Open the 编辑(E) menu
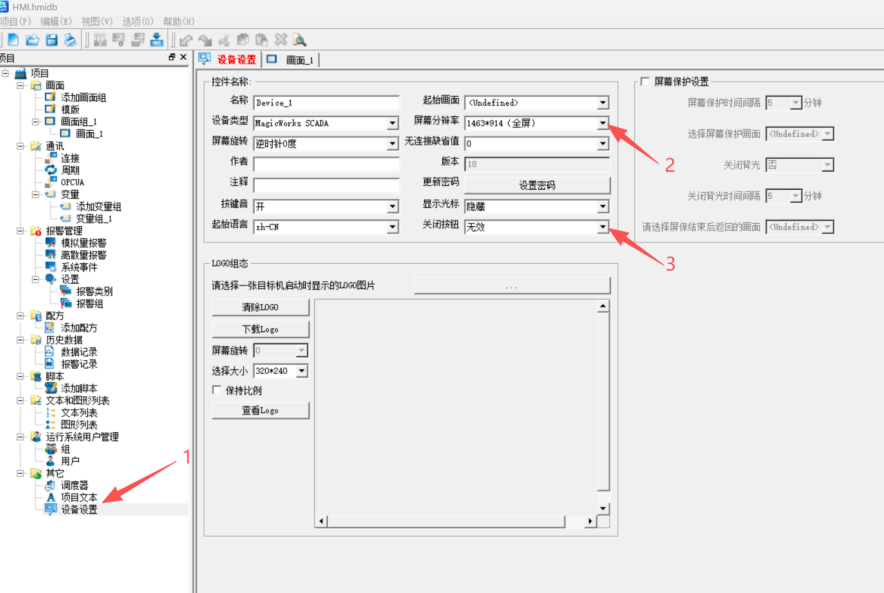884x593 pixels. click(x=56, y=21)
